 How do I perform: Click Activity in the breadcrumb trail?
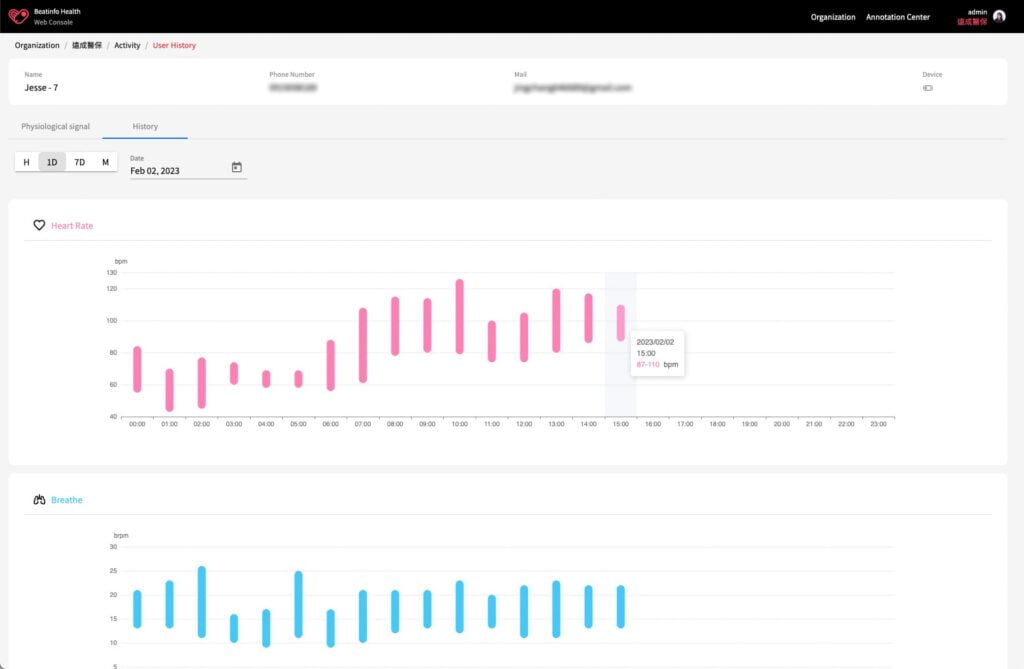tap(127, 45)
